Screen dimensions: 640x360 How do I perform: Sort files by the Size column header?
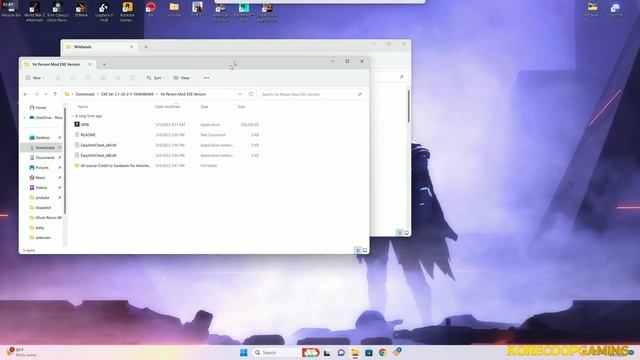coord(242,107)
